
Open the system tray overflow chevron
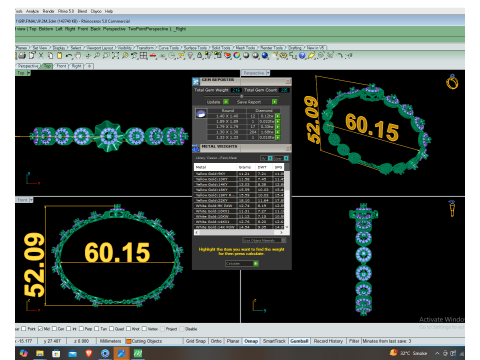[x=437, y=353]
